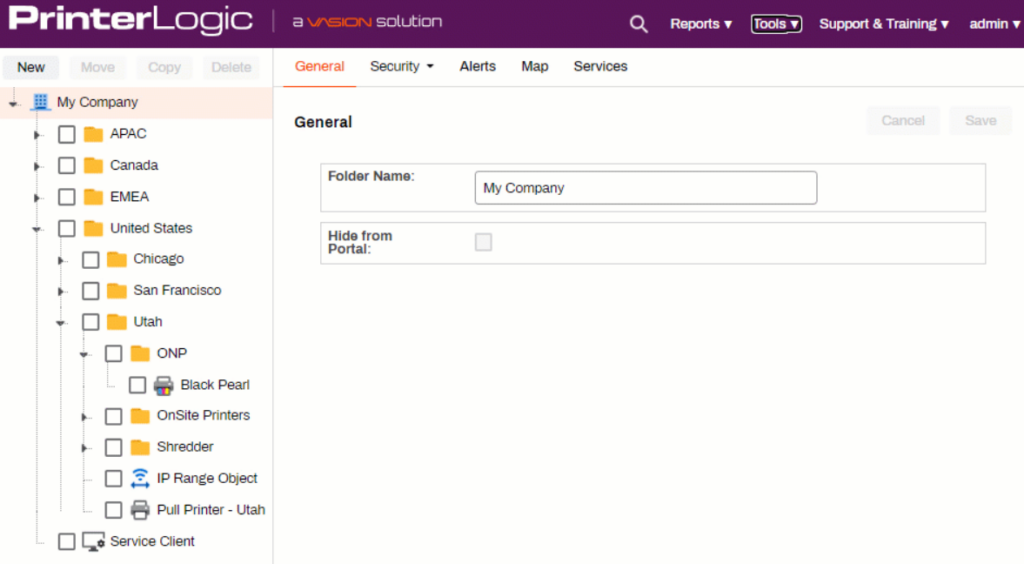1024x564 pixels.
Task: Check the Service Client checkbox
Action: click(67, 542)
